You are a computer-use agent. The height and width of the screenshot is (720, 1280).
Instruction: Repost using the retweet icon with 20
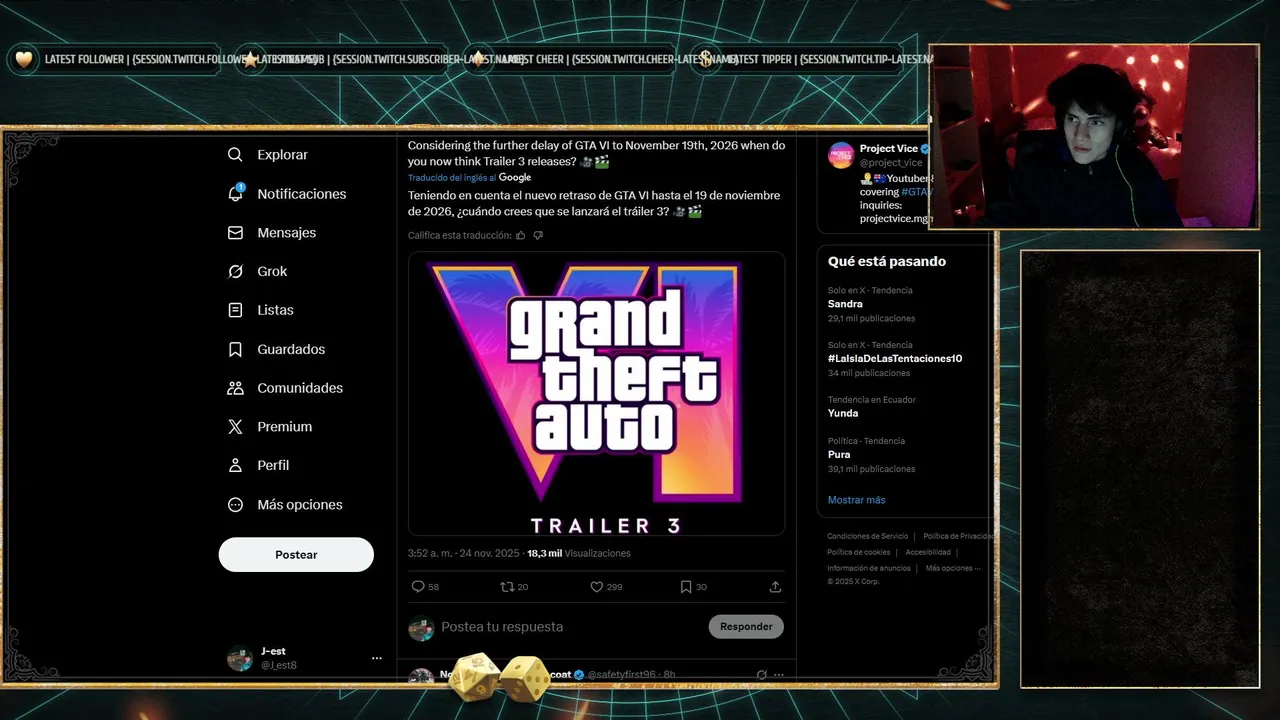point(507,587)
